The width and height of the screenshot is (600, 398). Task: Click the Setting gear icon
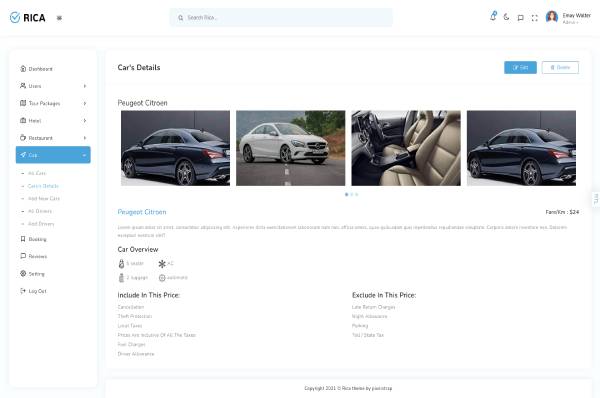[23, 274]
